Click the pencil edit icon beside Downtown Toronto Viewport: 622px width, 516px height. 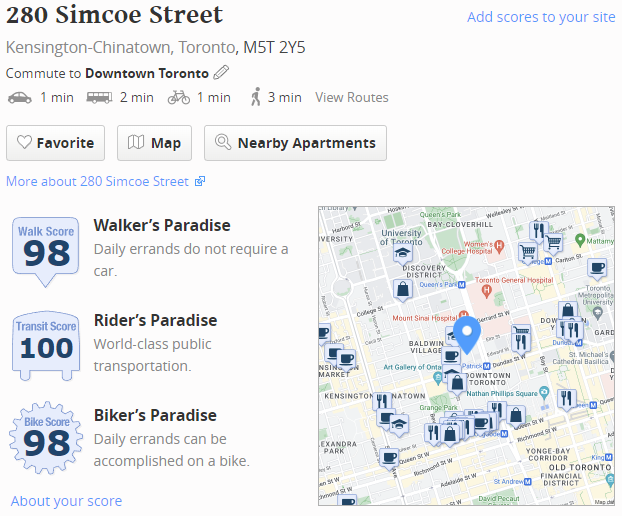point(221,73)
